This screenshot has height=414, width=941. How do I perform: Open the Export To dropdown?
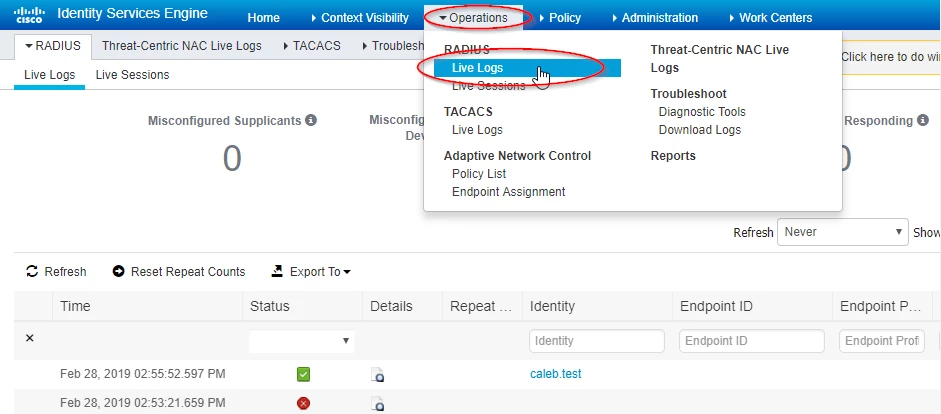[x=320, y=271]
